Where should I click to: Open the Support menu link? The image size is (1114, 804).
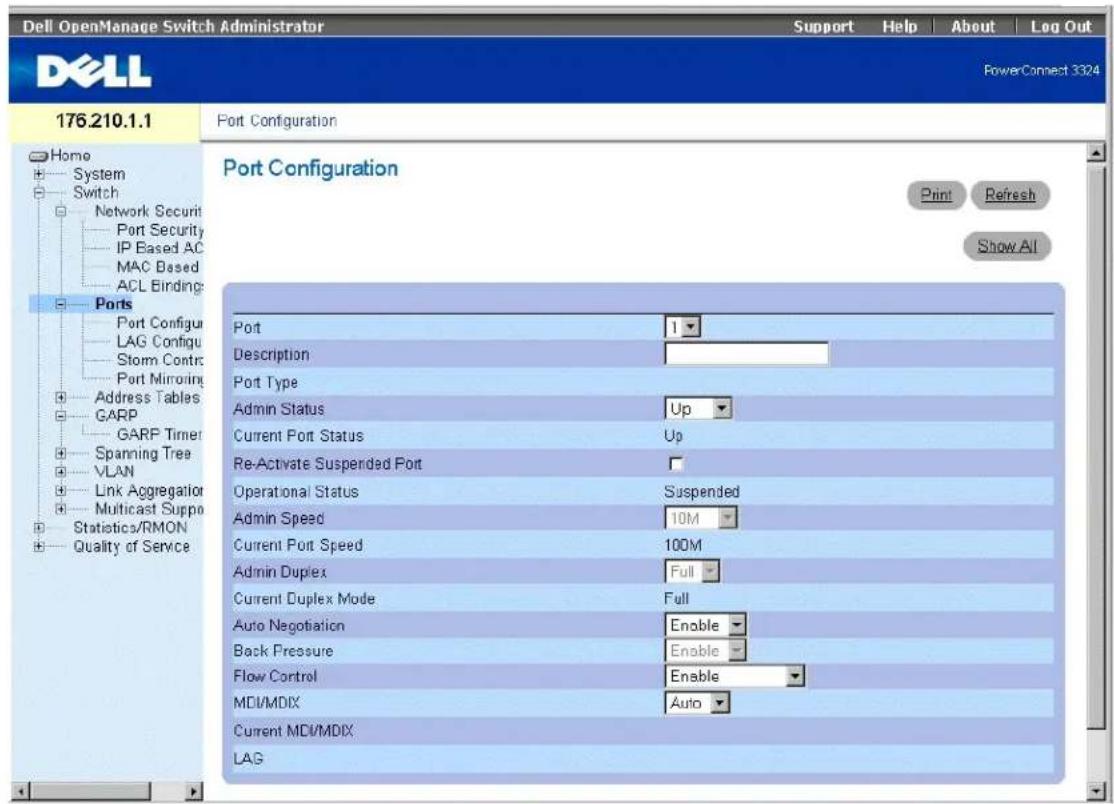pos(823,26)
